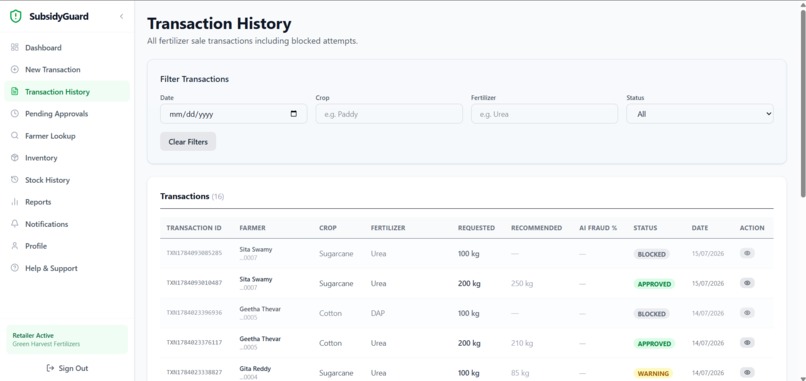Viewport: 806px width, 381px height.
Task: Select the Transaction History sidebar item
Action: [67, 92]
